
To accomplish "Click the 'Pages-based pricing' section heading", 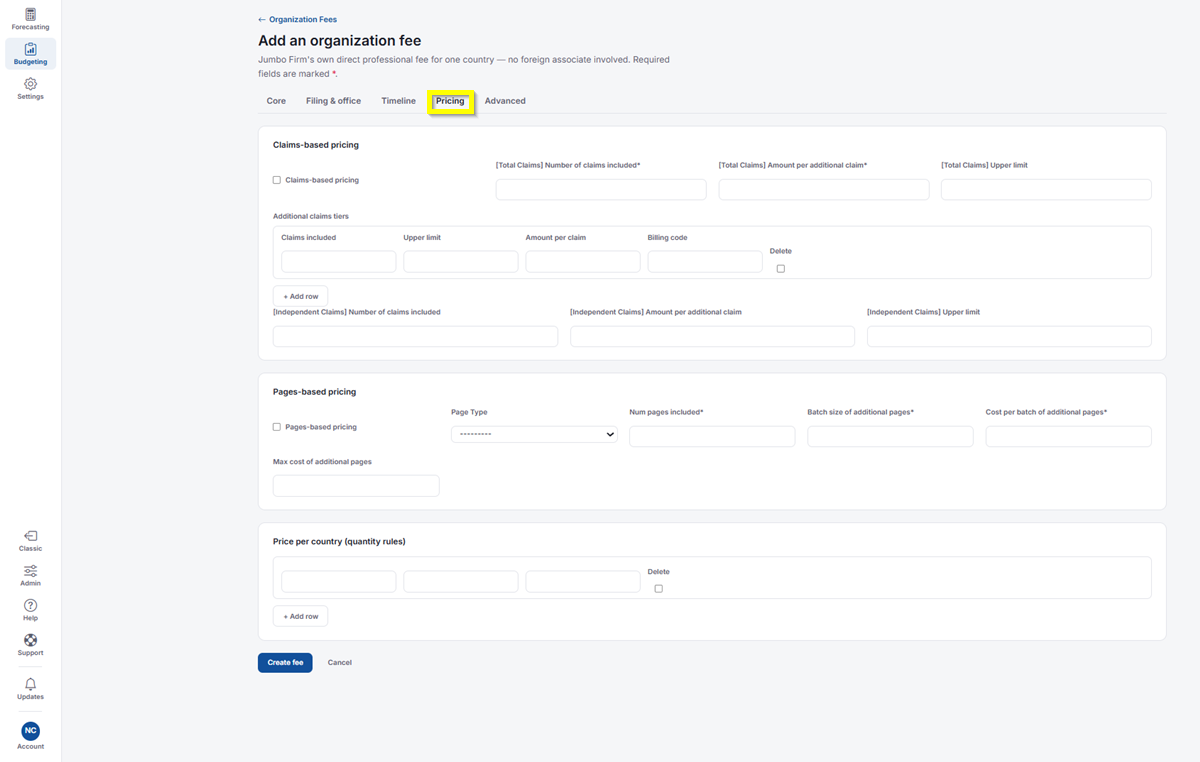I will click(314, 392).
